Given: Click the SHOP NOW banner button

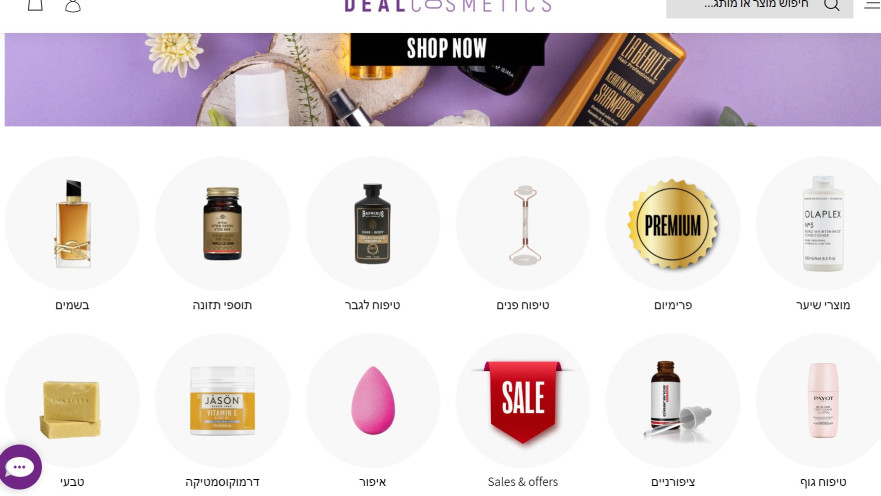Looking at the screenshot, I should click(447, 49).
